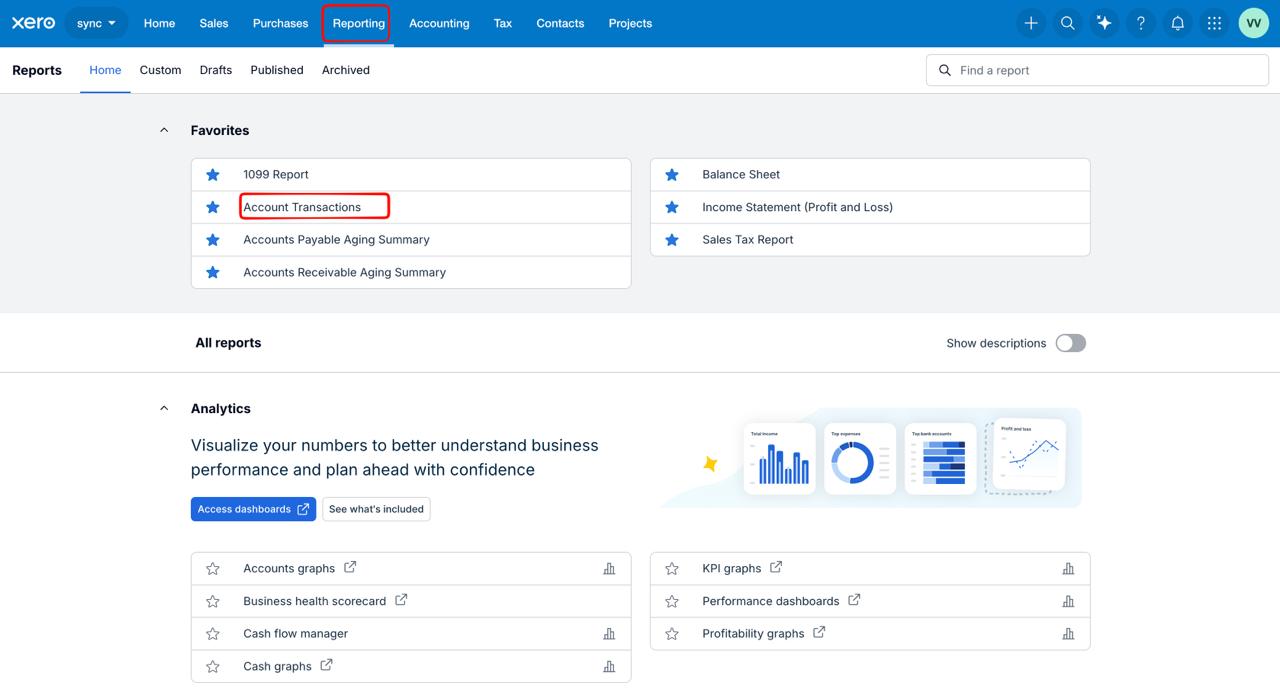Screen dimensions: 1280x699
Task: Open the Reporting menu
Action: tap(358, 23)
